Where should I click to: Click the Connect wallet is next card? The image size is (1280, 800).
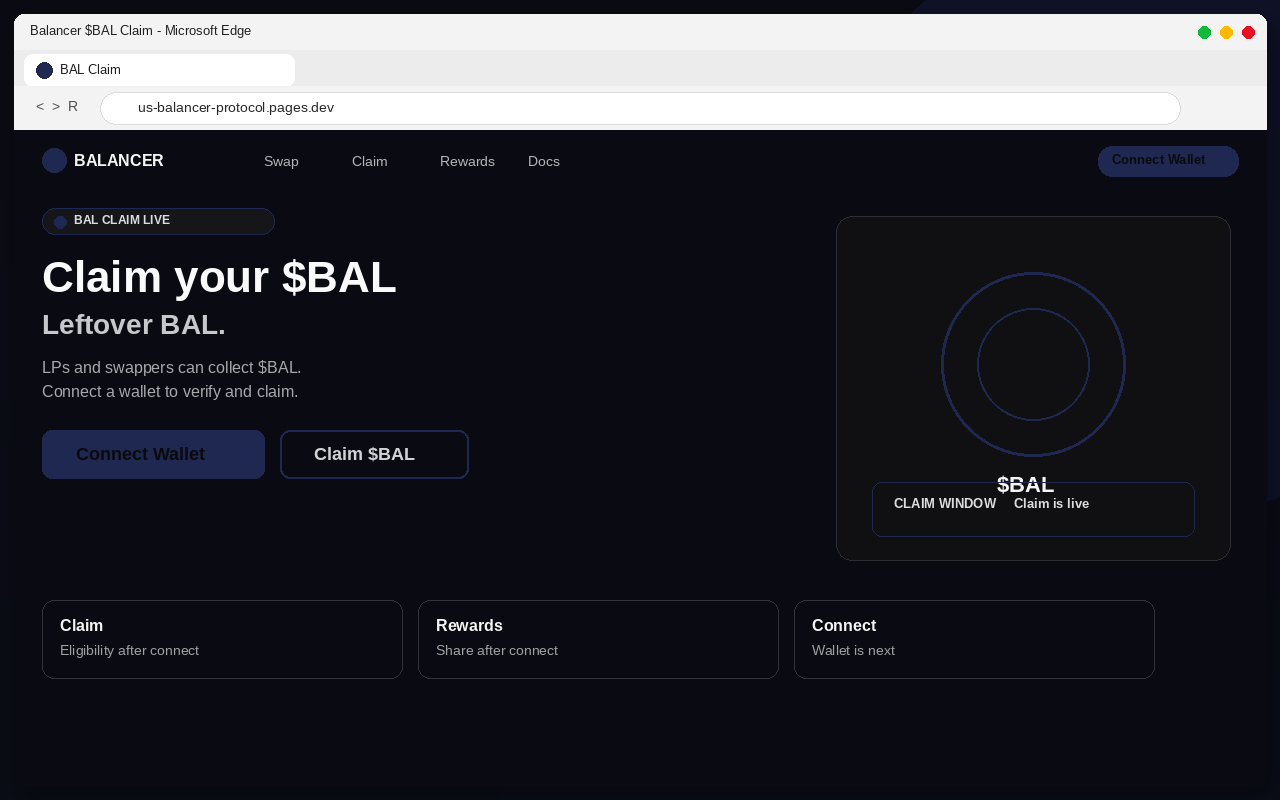974,639
